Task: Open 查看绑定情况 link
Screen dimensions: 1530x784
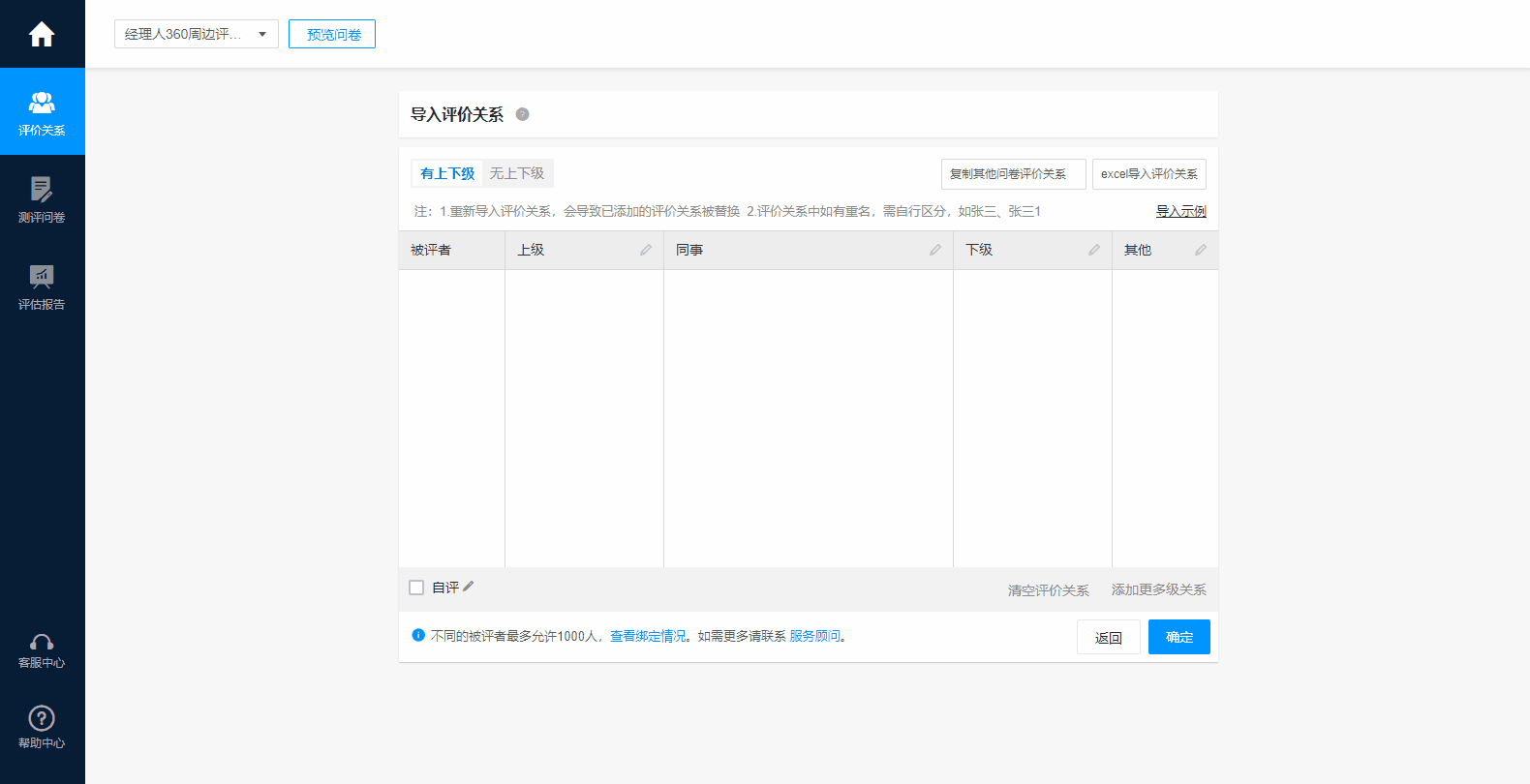Action: point(648,636)
